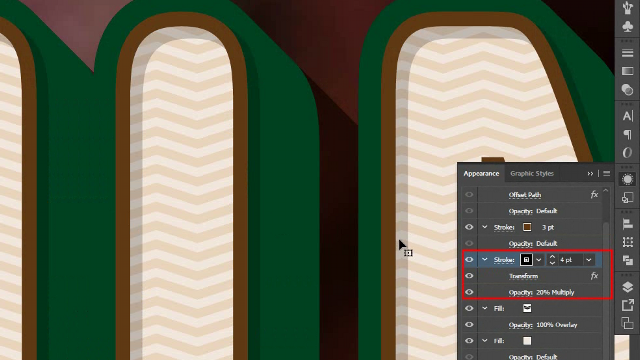Toggle visibility of 3 pt Stroke

[x=469, y=227]
